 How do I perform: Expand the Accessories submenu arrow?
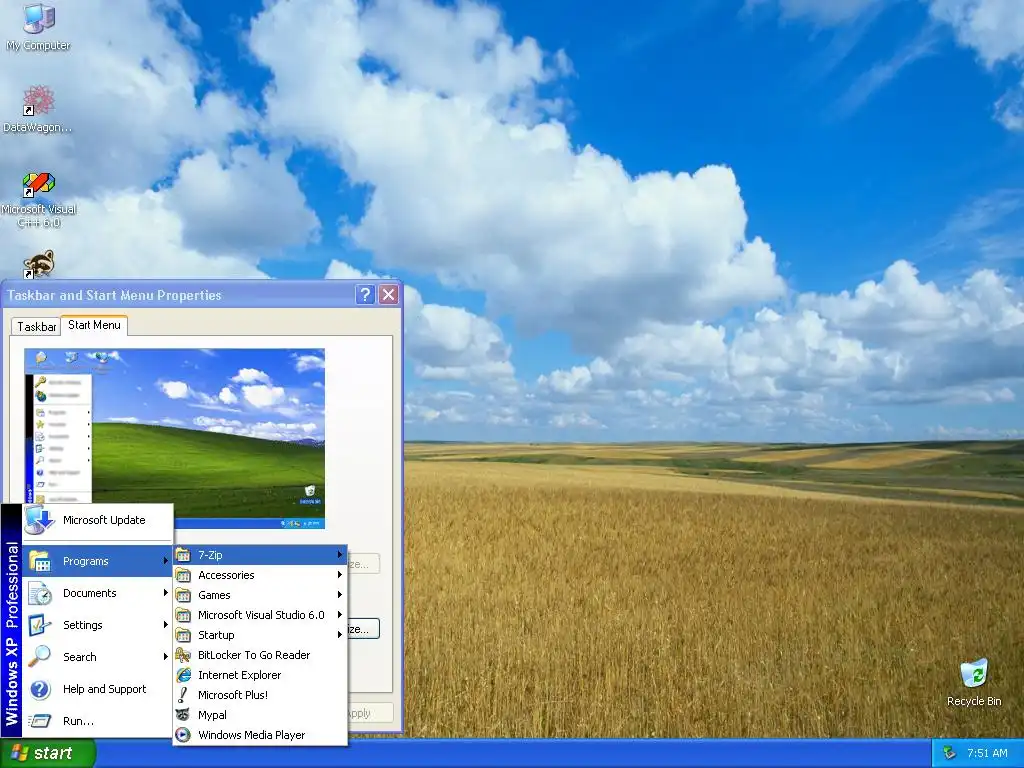(x=340, y=575)
